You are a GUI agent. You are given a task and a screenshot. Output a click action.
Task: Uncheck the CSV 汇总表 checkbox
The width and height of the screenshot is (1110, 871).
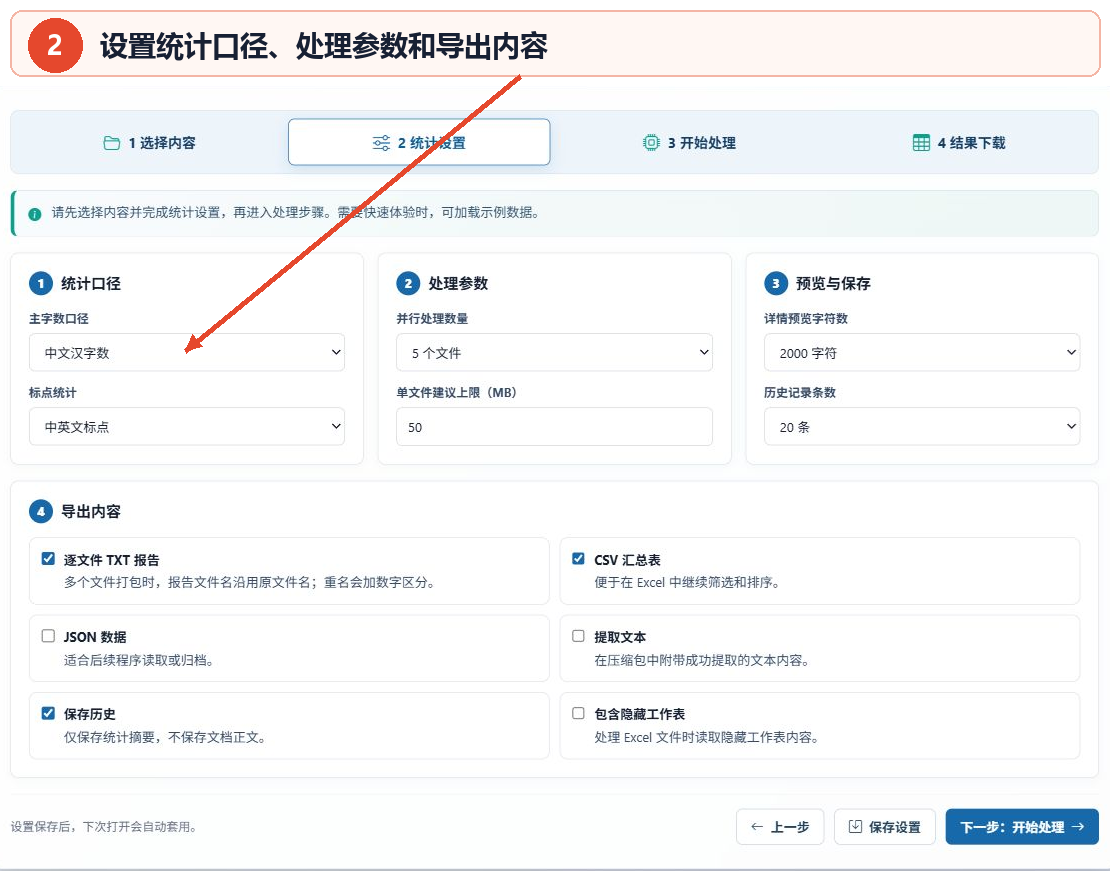coord(578,559)
